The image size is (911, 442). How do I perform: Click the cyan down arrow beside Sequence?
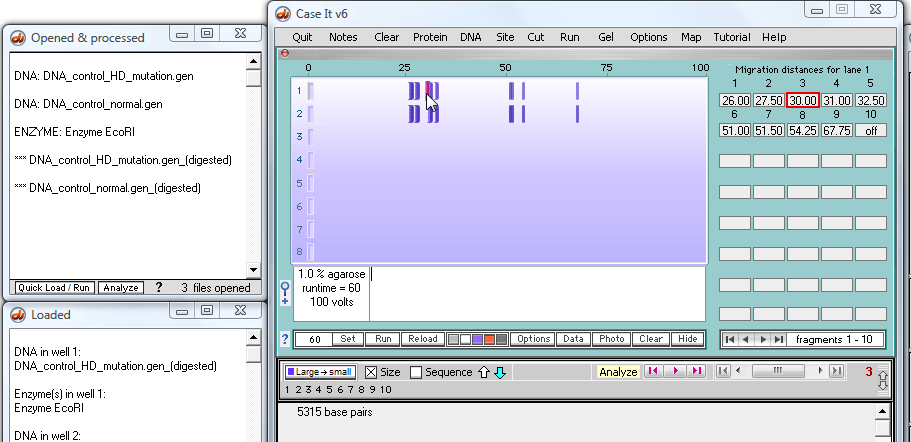[x=500, y=372]
